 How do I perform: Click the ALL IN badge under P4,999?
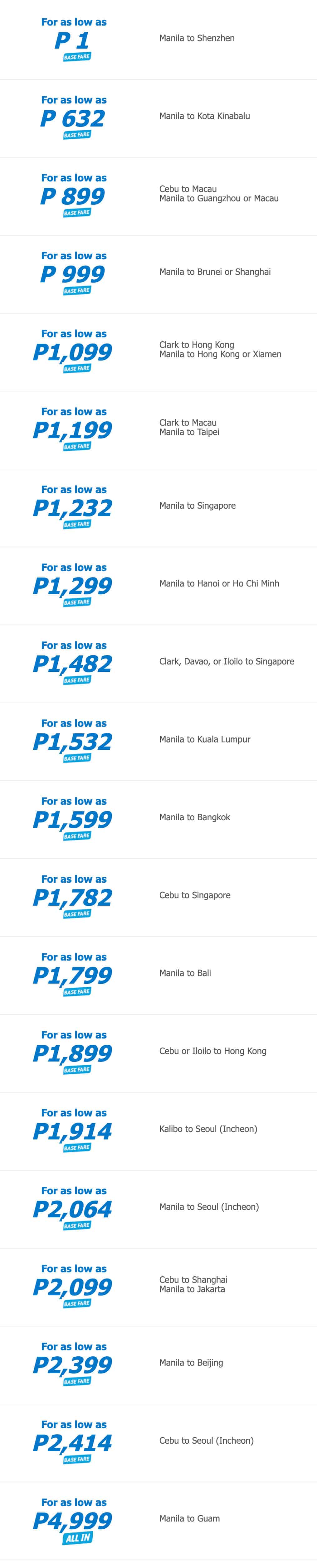point(77,1538)
